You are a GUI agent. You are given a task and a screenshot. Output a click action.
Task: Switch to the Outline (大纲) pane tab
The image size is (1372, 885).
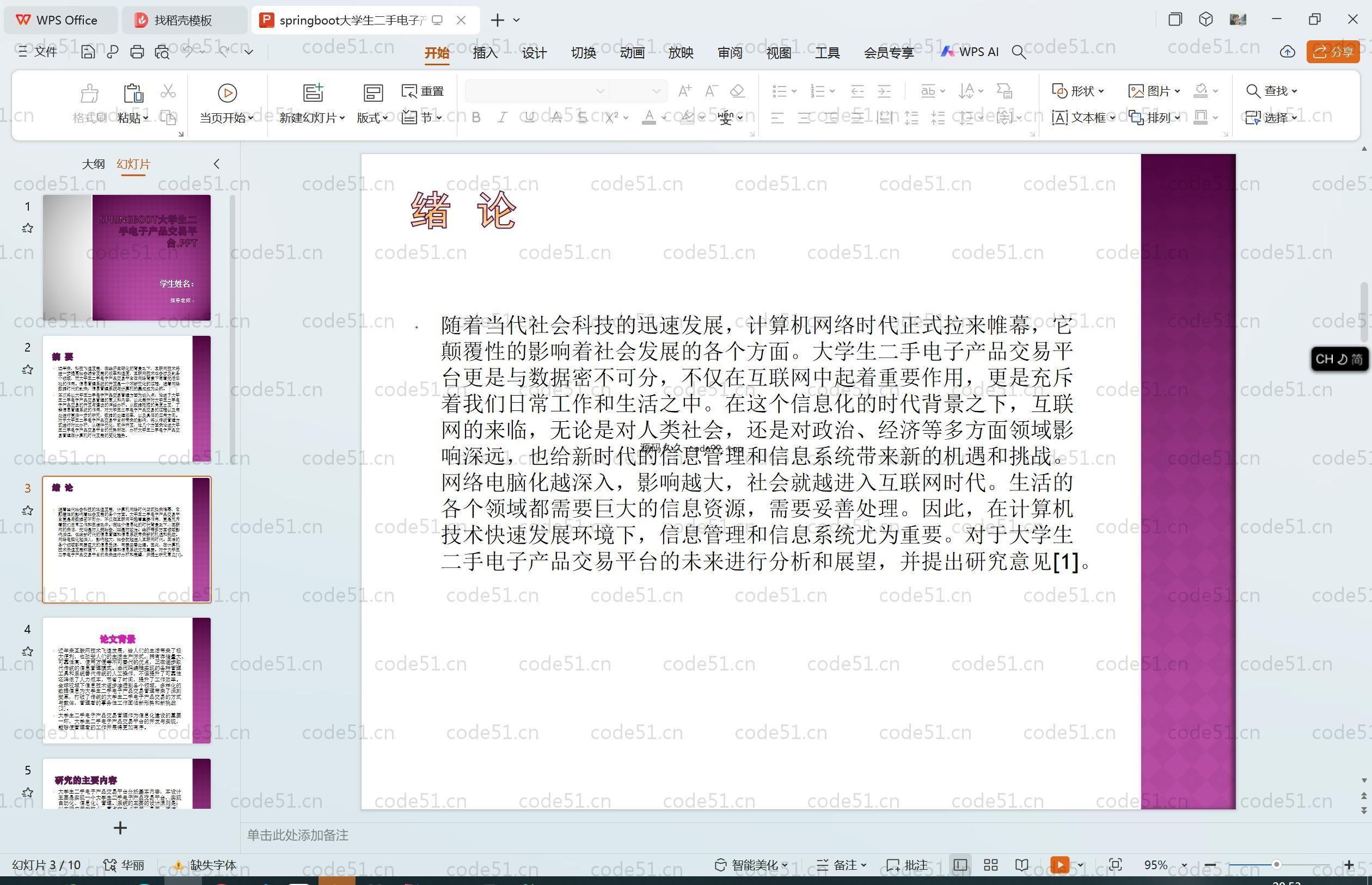pos(93,164)
